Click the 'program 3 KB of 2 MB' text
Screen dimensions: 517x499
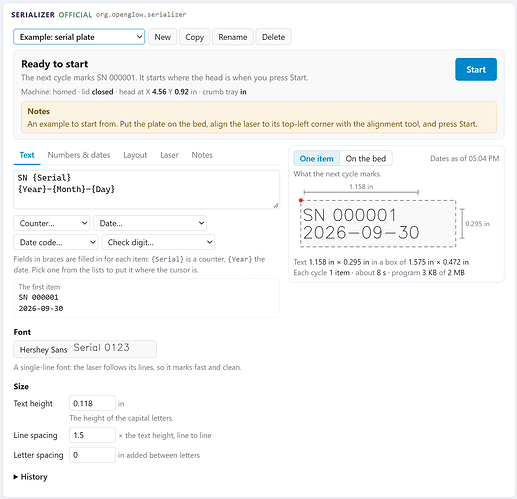(x=428, y=273)
